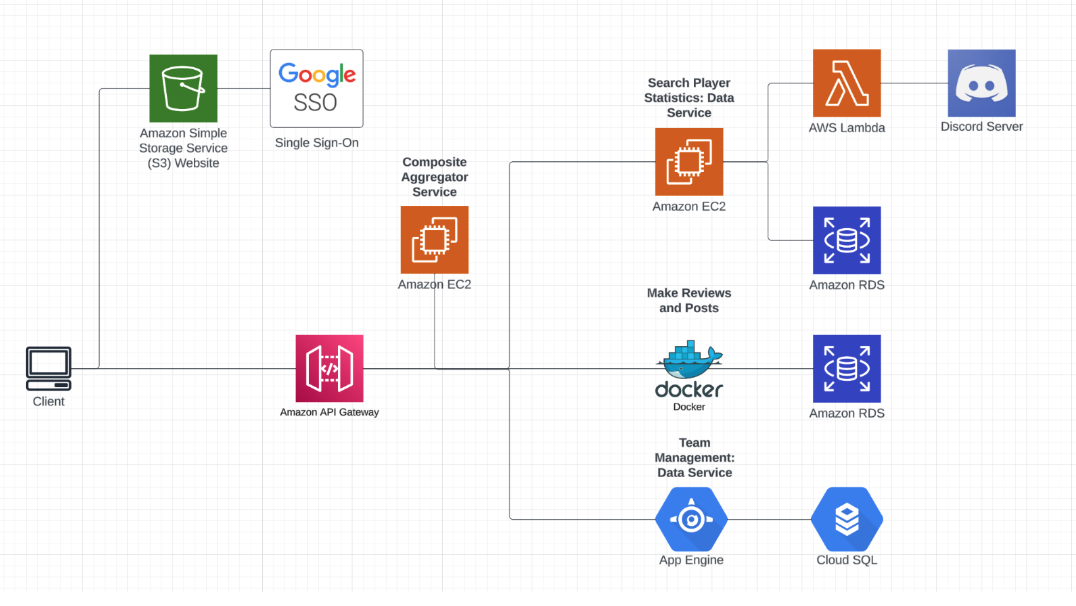1076x606 pixels.
Task: Click 'Amazon EC2' caption under Composite Aggregator
Action: point(434,284)
